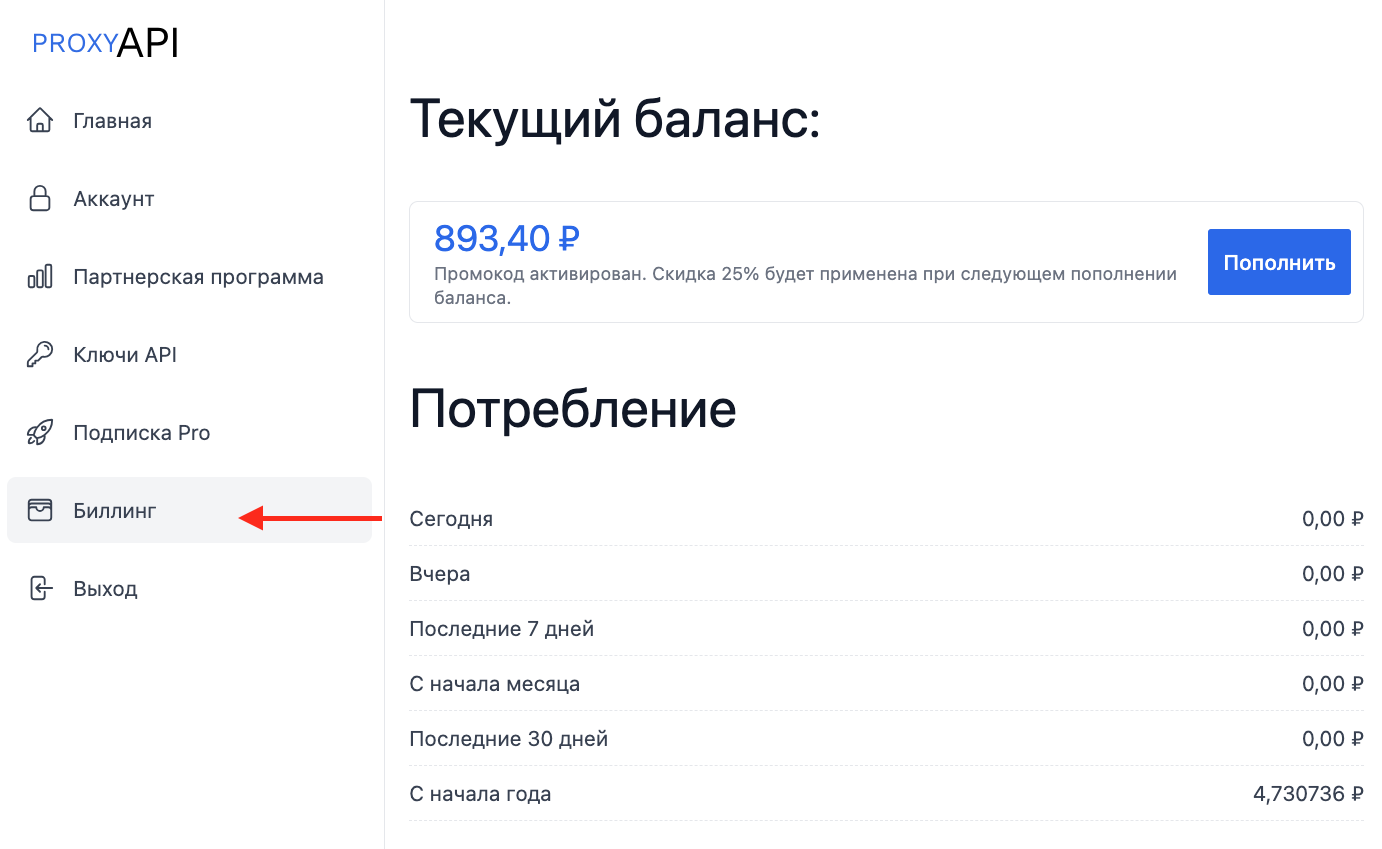Select the Биллинг sidebar item
Image resolution: width=1382 pixels, height=849 pixels.
115,511
